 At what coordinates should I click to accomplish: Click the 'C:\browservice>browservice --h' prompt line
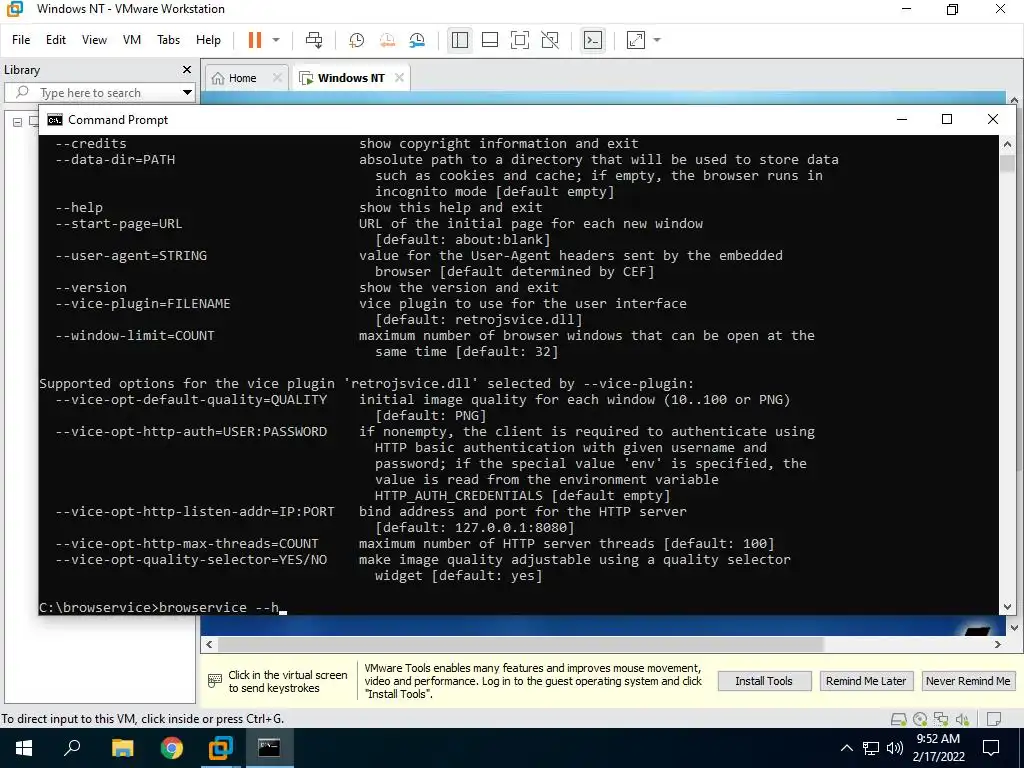(x=159, y=607)
